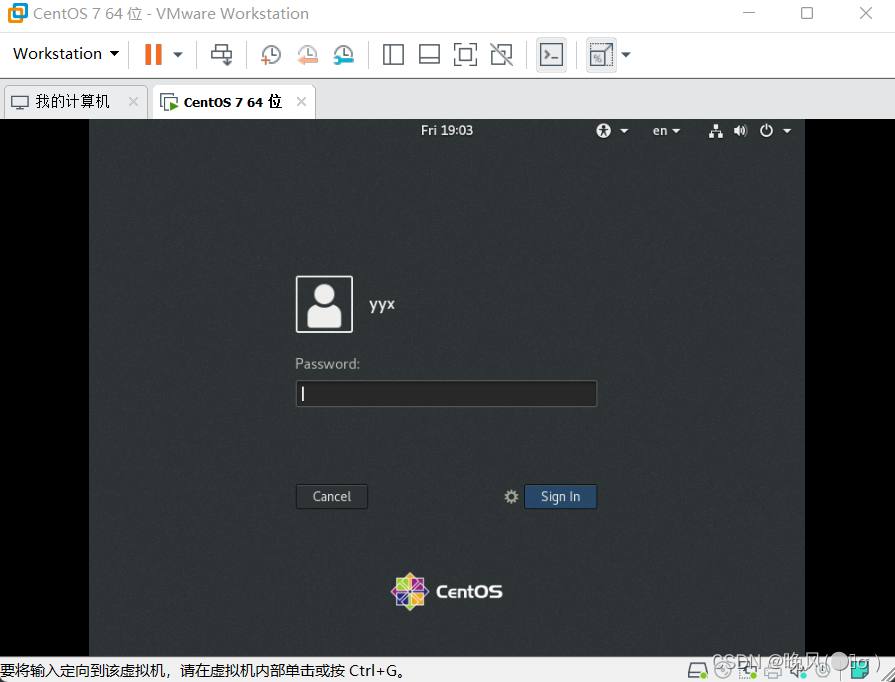Click the yyx username label
Image resolution: width=895 pixels, height=682 pixels.
point(382,304)
